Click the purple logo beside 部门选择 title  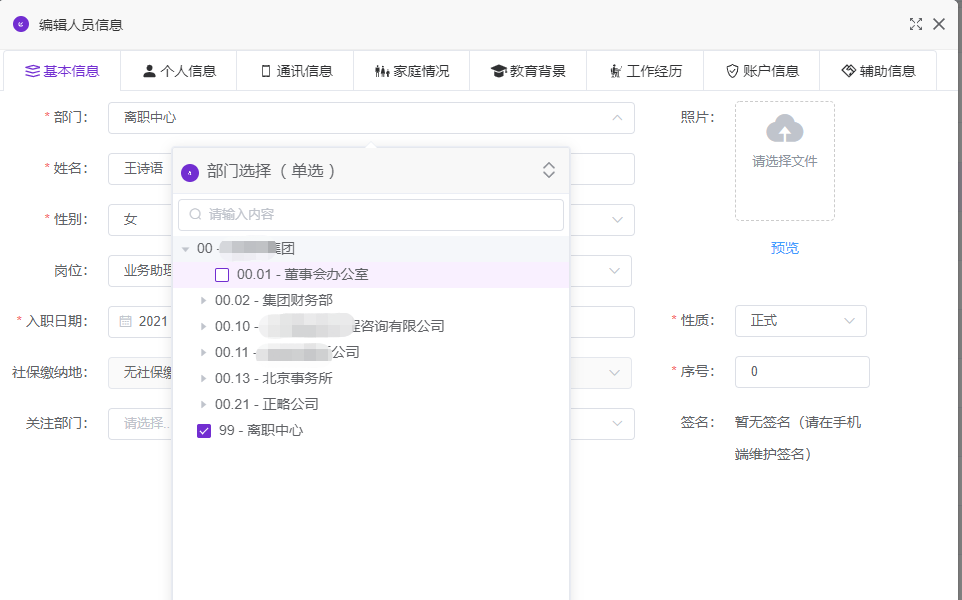pyautogui.click(x=190, y=172)
